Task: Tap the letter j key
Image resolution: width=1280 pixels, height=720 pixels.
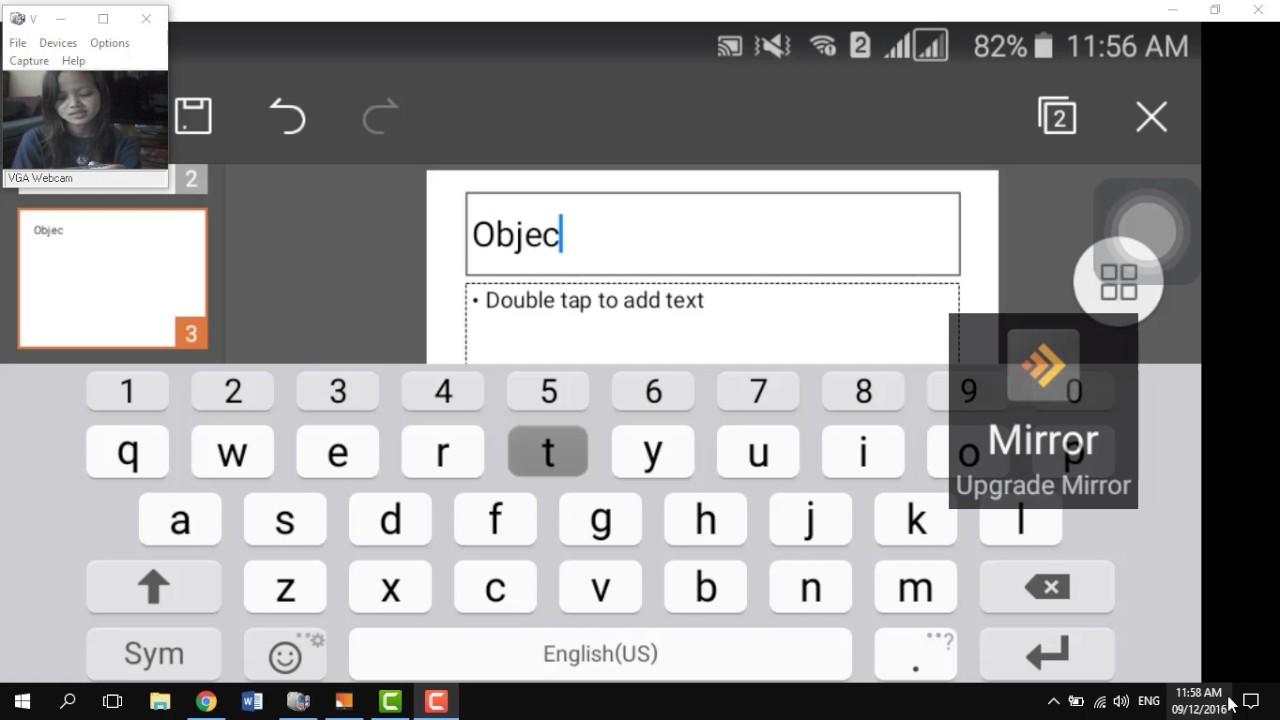Action: click(810, 520)
